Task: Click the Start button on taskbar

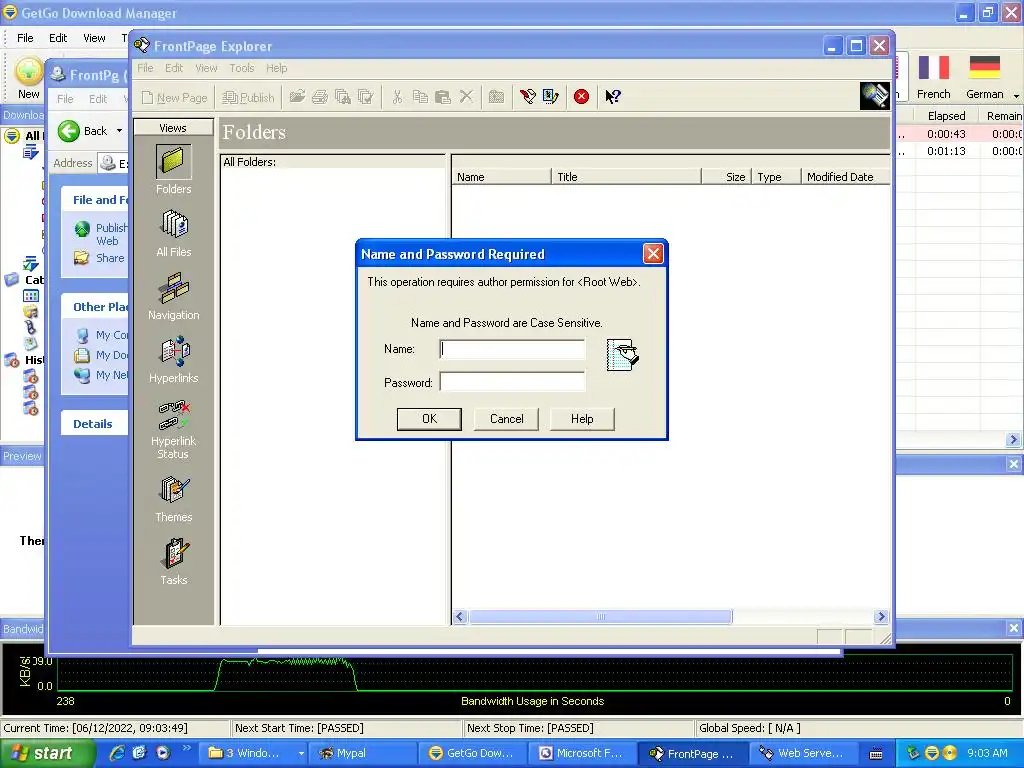Action: (x=48, y=753)
